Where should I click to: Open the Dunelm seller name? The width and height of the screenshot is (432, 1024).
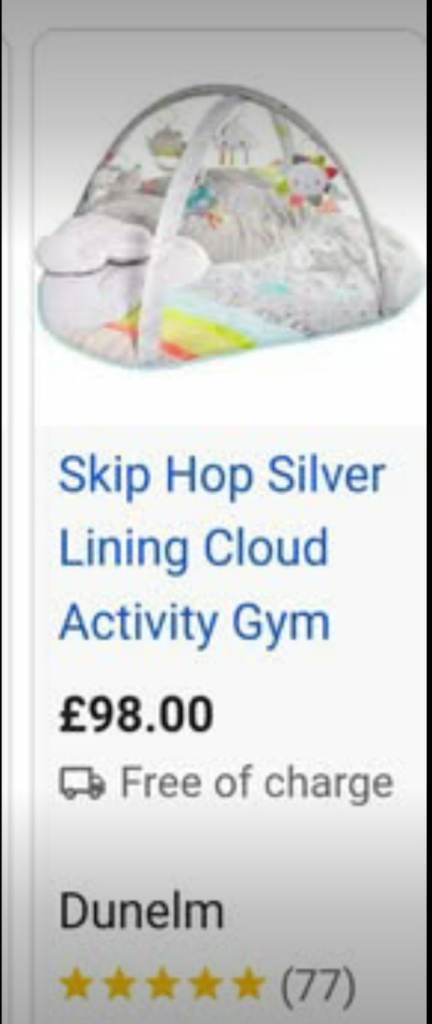142,912
